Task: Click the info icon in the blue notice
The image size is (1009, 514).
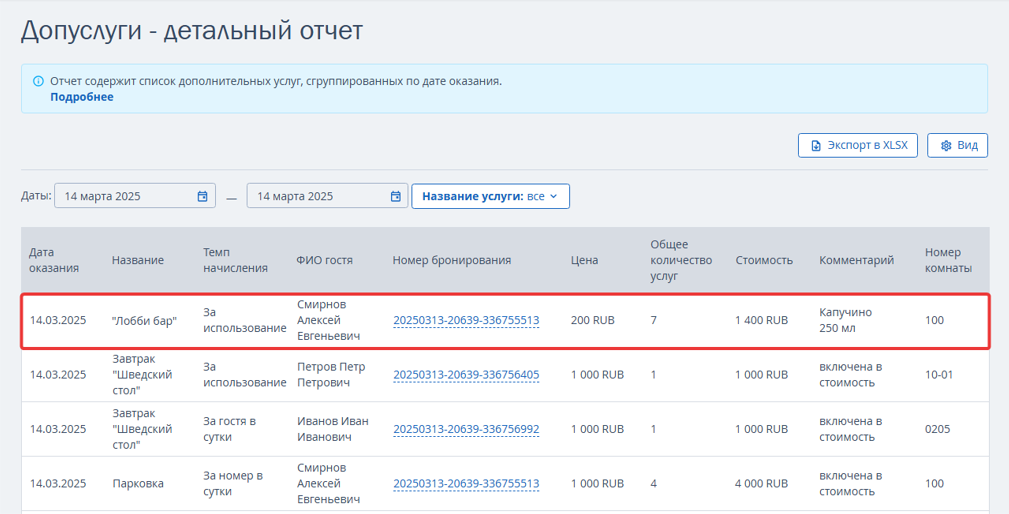Action: coord(39,82)
